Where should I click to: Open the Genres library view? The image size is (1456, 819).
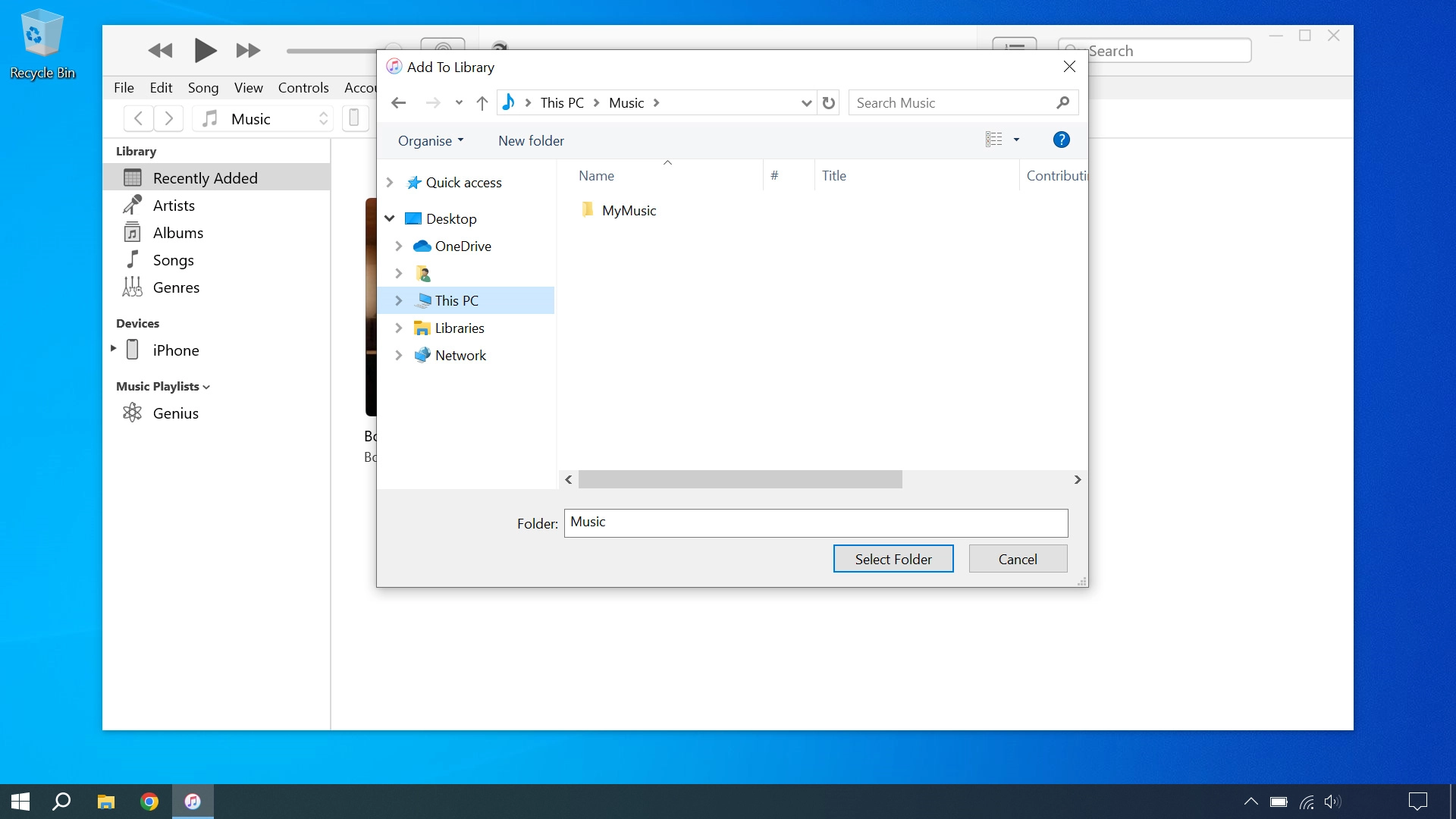coord(177,287)
